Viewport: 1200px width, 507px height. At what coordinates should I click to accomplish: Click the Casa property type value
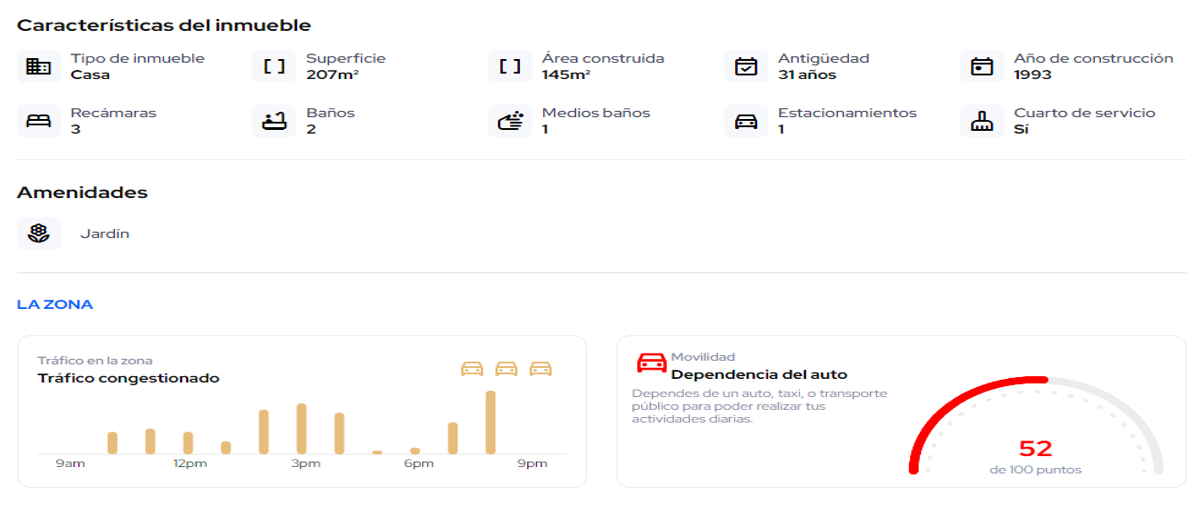tap(90, 75)
